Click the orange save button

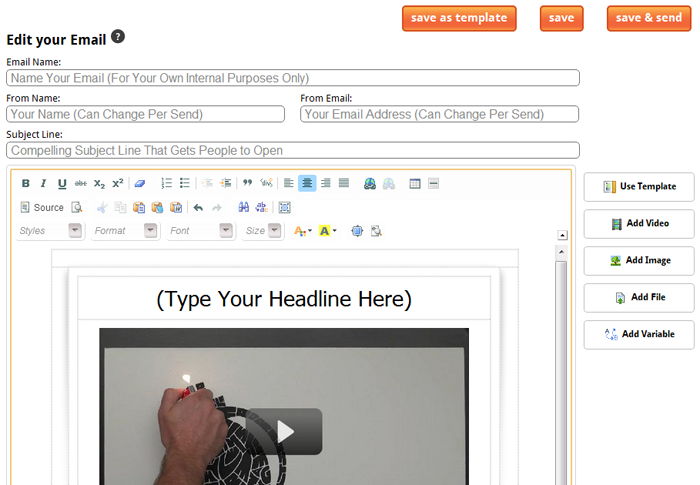pyautogui.click(x=561, y=18)
